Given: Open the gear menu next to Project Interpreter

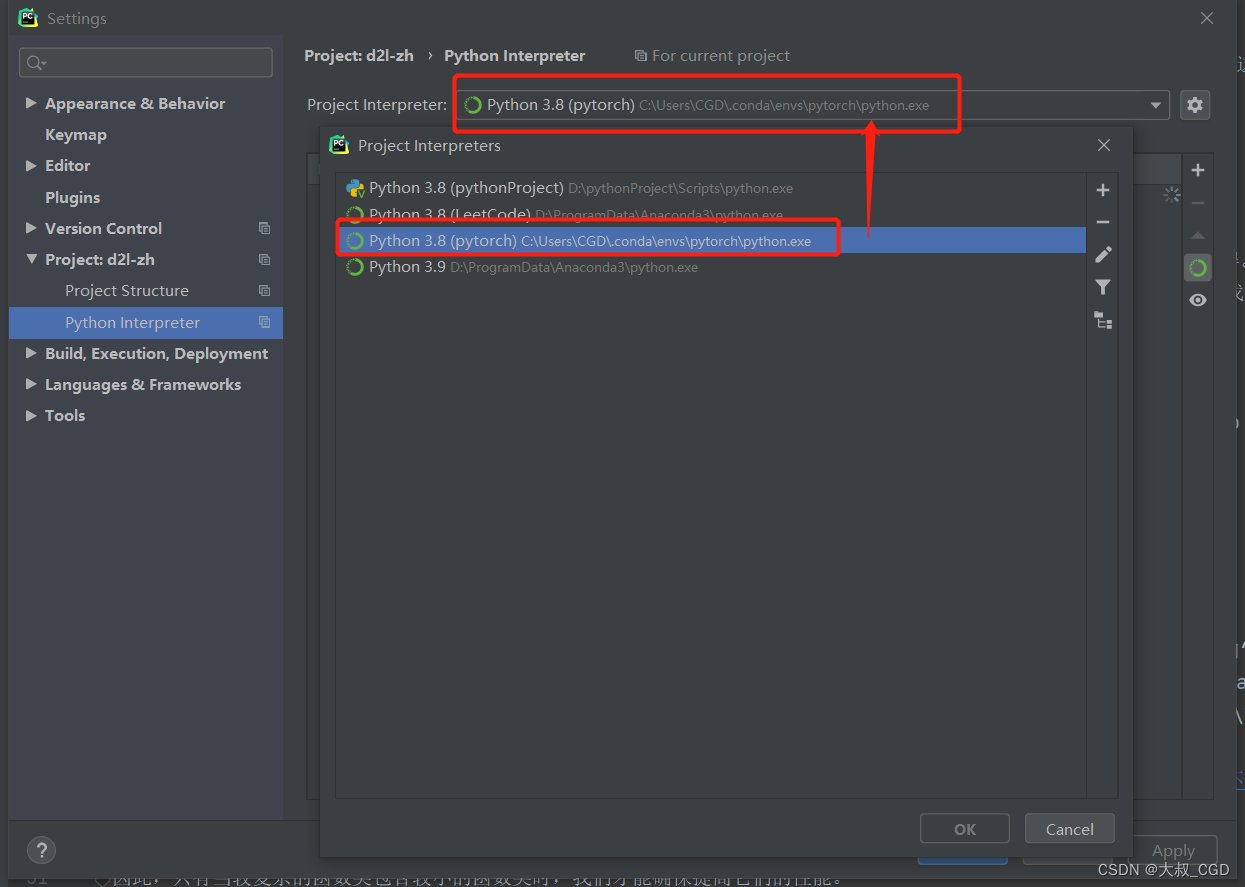Looking at the screenshot, I should [x=1195, y=104].
